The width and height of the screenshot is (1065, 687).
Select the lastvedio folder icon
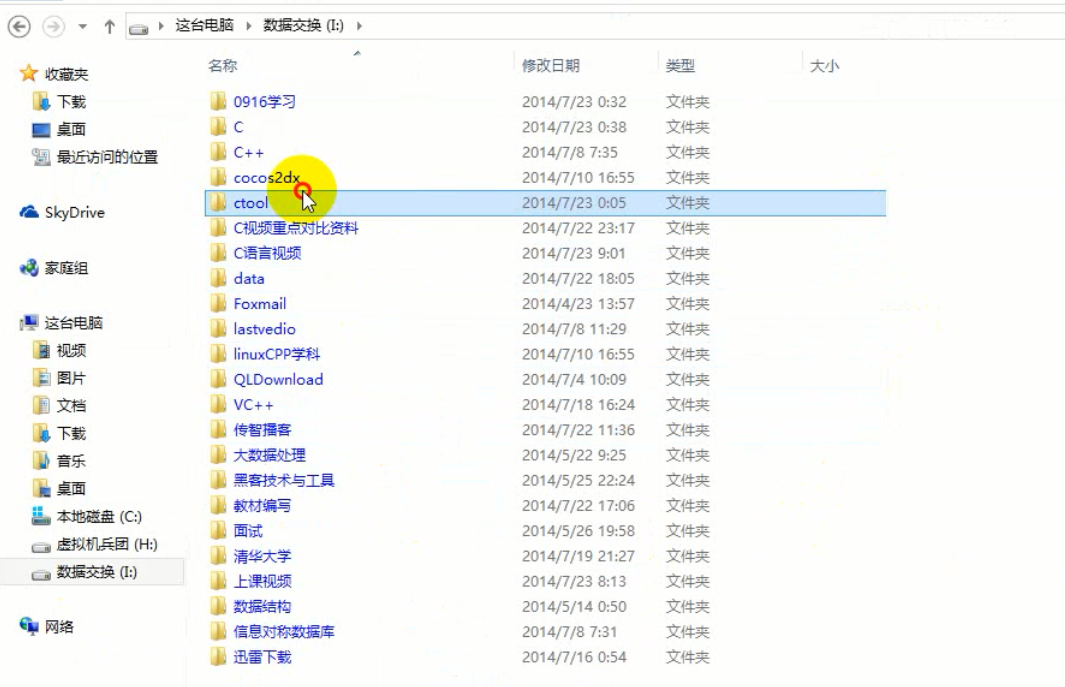(x=218, y=329)
